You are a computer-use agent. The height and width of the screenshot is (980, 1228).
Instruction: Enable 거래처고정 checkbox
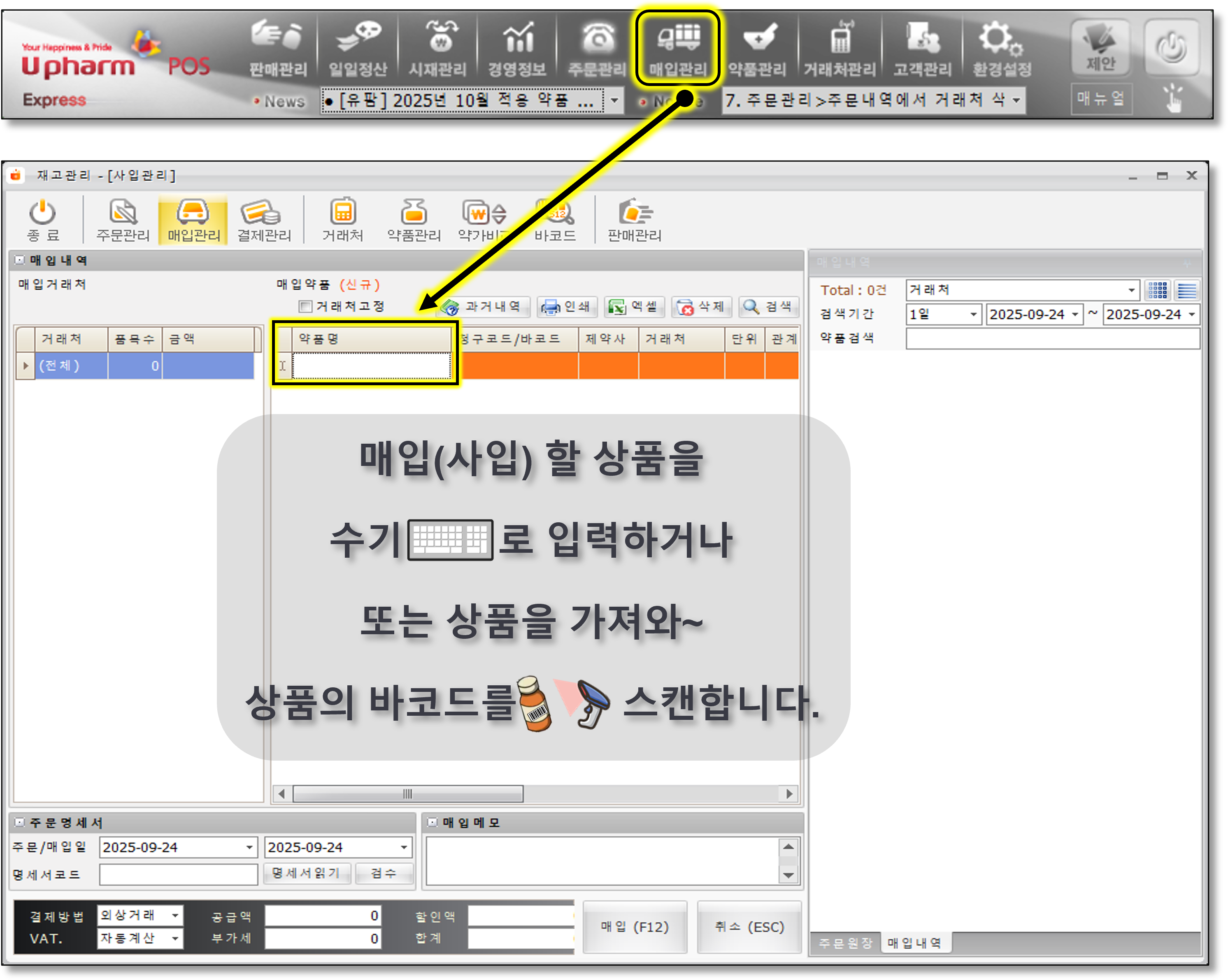[306, 307]
